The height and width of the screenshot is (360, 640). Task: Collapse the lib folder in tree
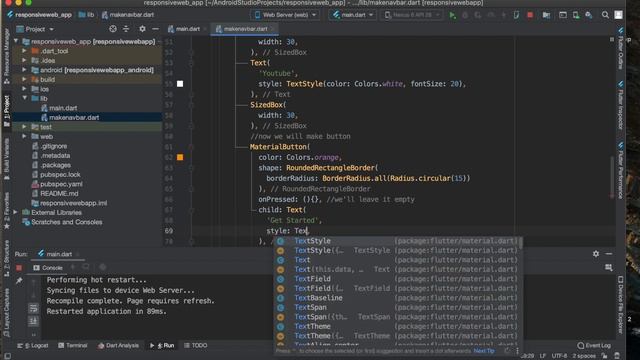25,98
